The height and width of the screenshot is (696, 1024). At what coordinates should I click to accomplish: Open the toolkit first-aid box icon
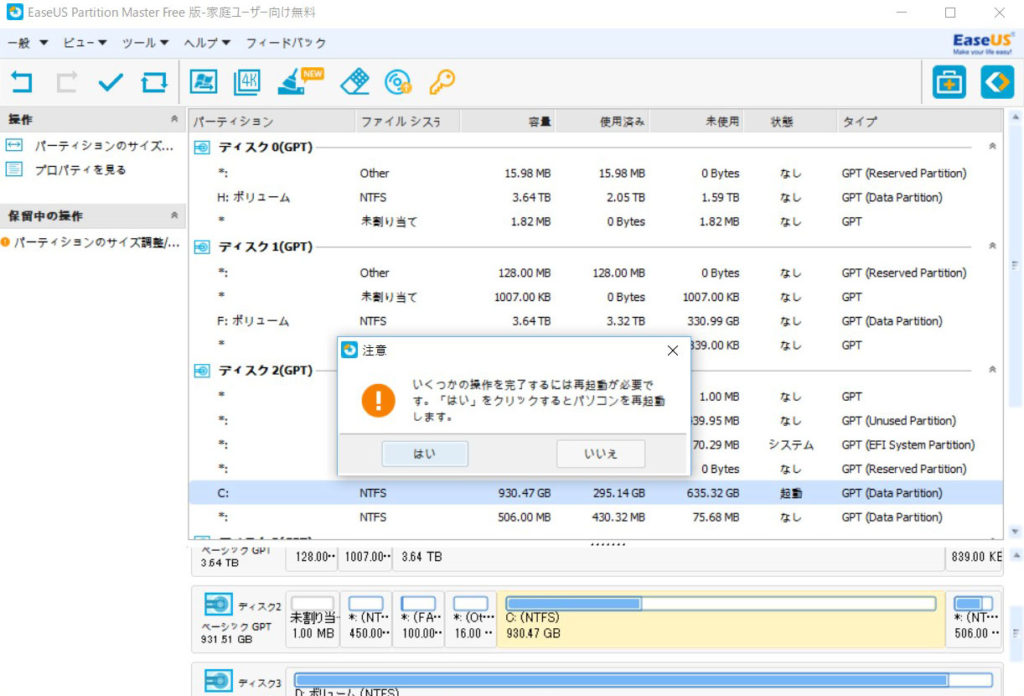(x=949, y=82)
